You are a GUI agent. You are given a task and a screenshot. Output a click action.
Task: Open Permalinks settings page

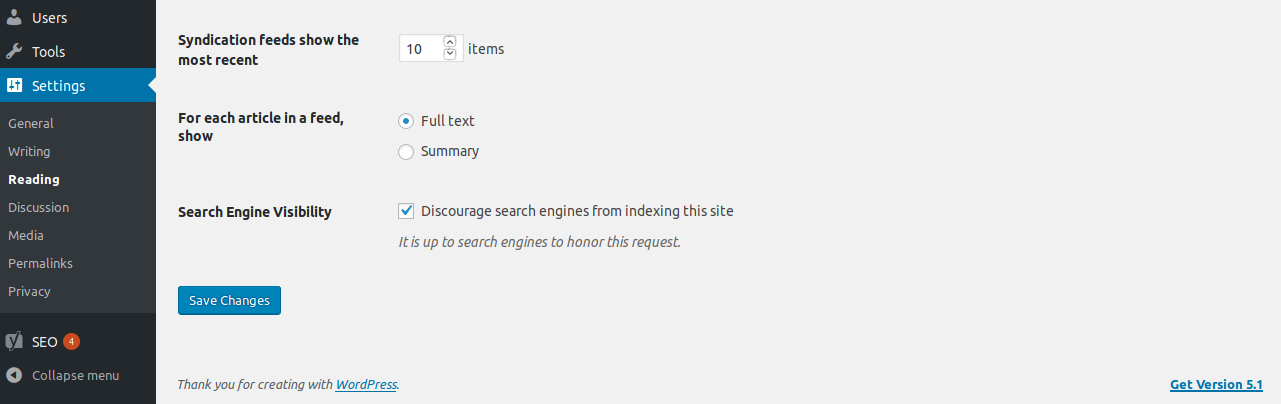(40, 263)
